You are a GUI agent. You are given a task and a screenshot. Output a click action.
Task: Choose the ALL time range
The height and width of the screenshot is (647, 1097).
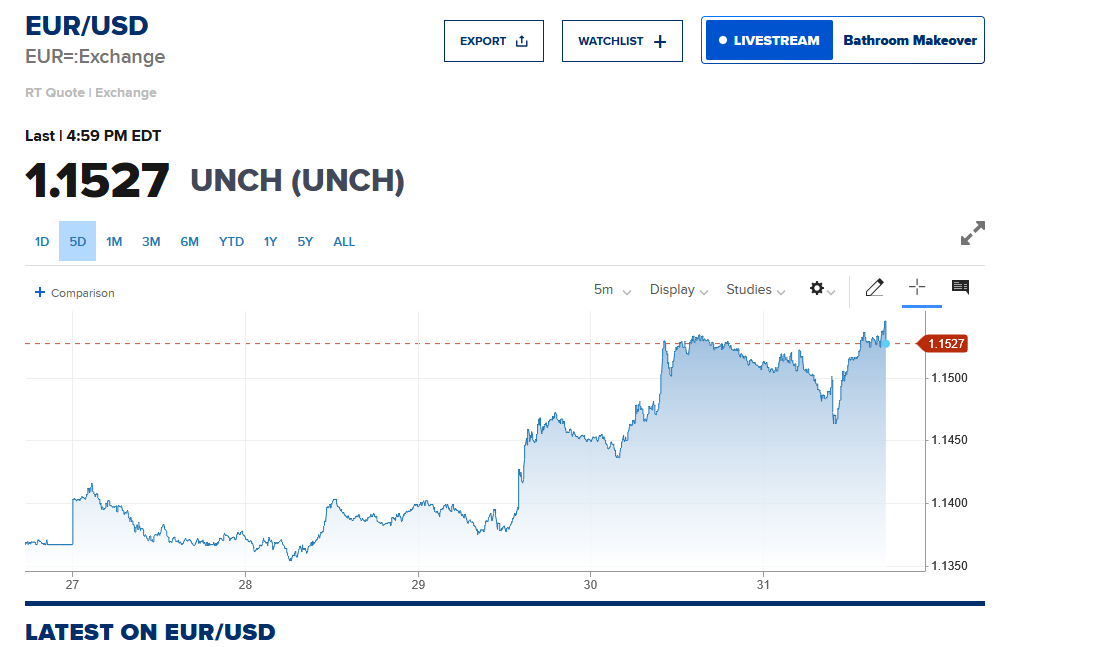[344, 241]
